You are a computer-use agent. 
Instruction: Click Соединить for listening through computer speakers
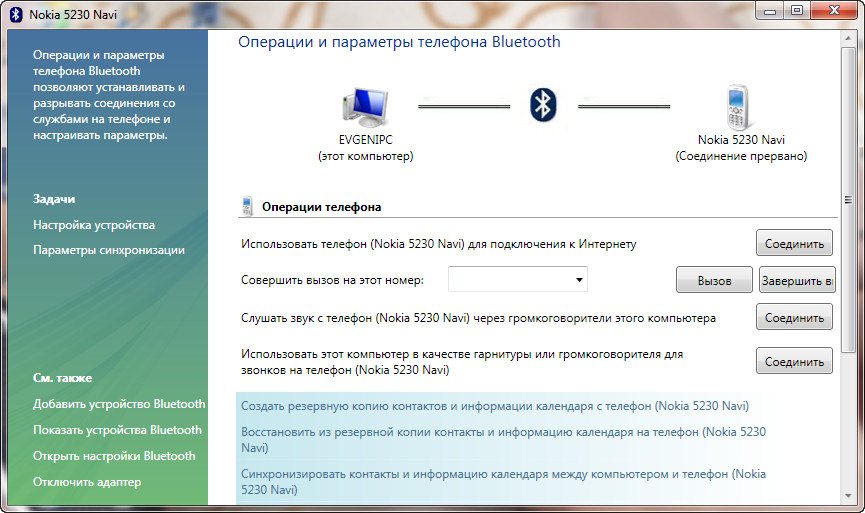(x=794, y=317)
